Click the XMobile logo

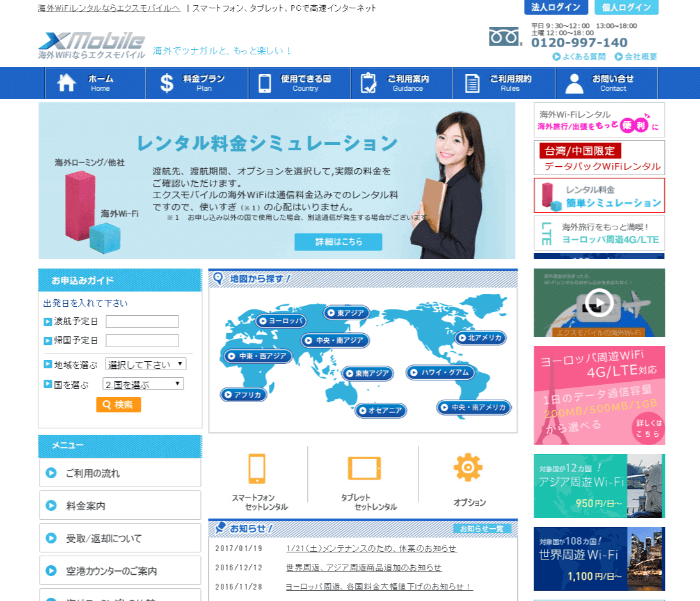pos(92,42)
